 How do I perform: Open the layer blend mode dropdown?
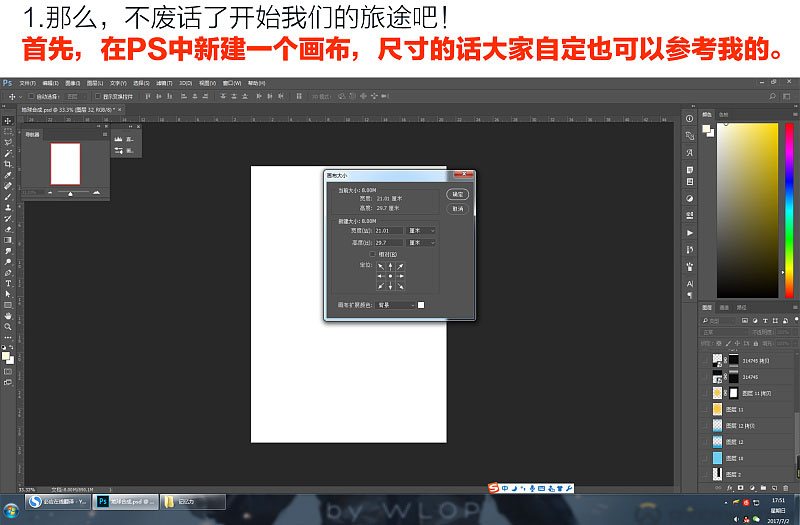(724, 332)
